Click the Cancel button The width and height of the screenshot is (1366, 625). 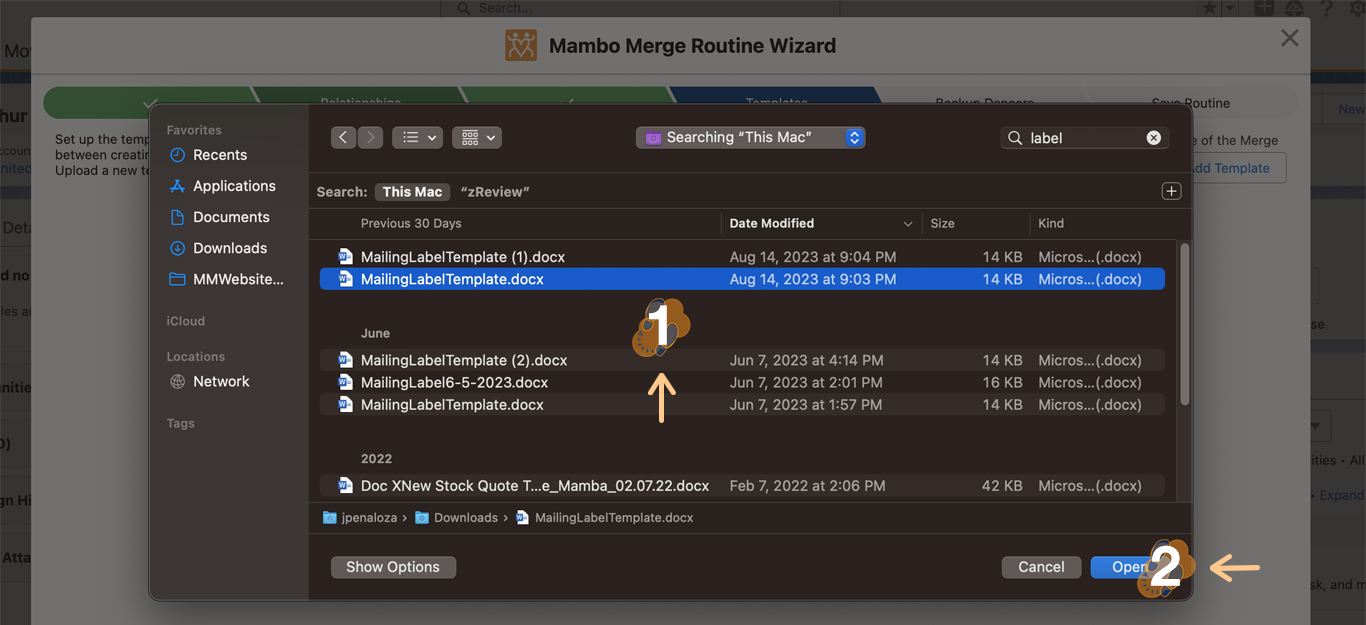click(x=1041, y=567)
